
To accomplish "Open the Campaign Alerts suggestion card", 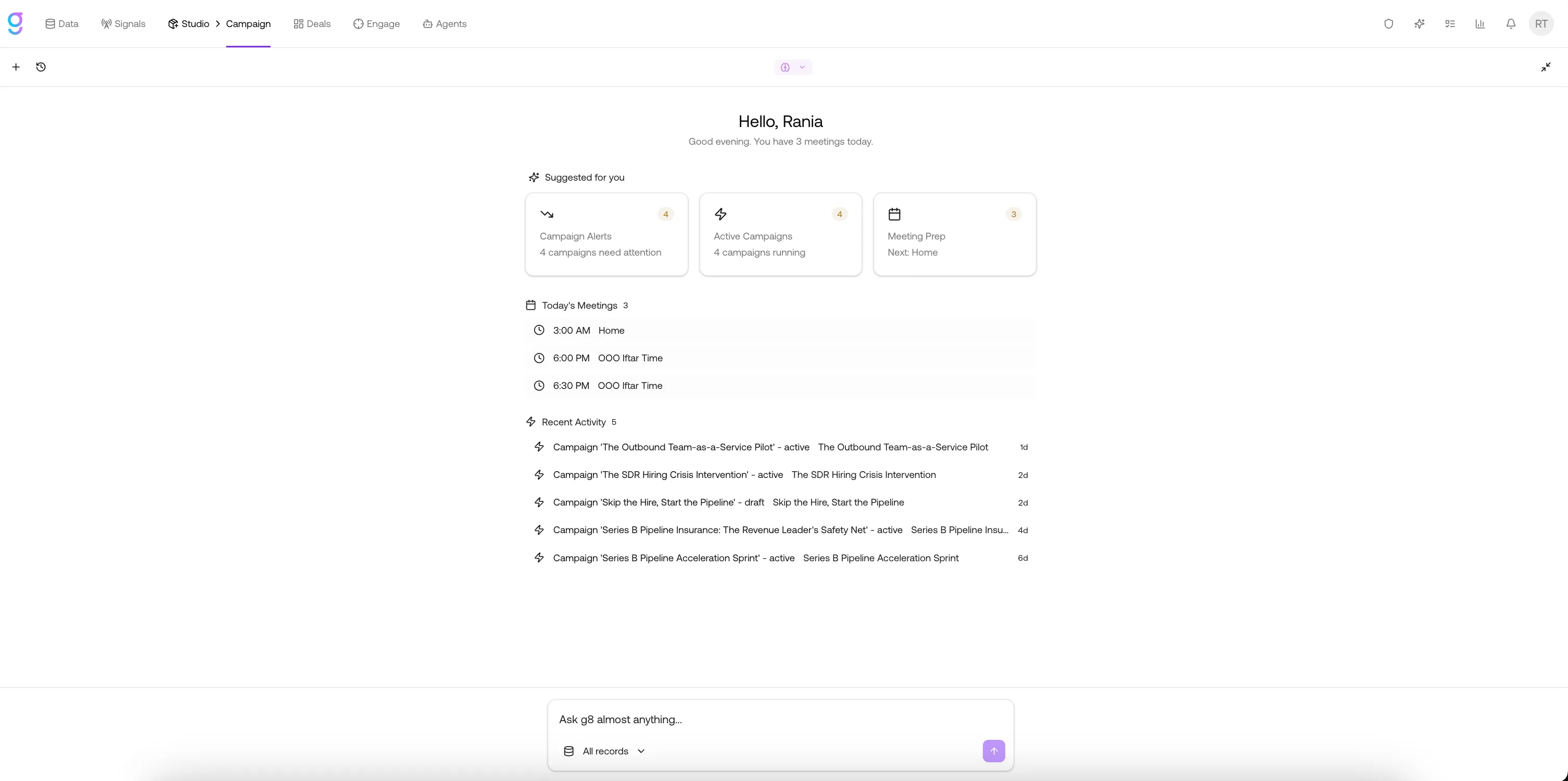I will 605,234.
